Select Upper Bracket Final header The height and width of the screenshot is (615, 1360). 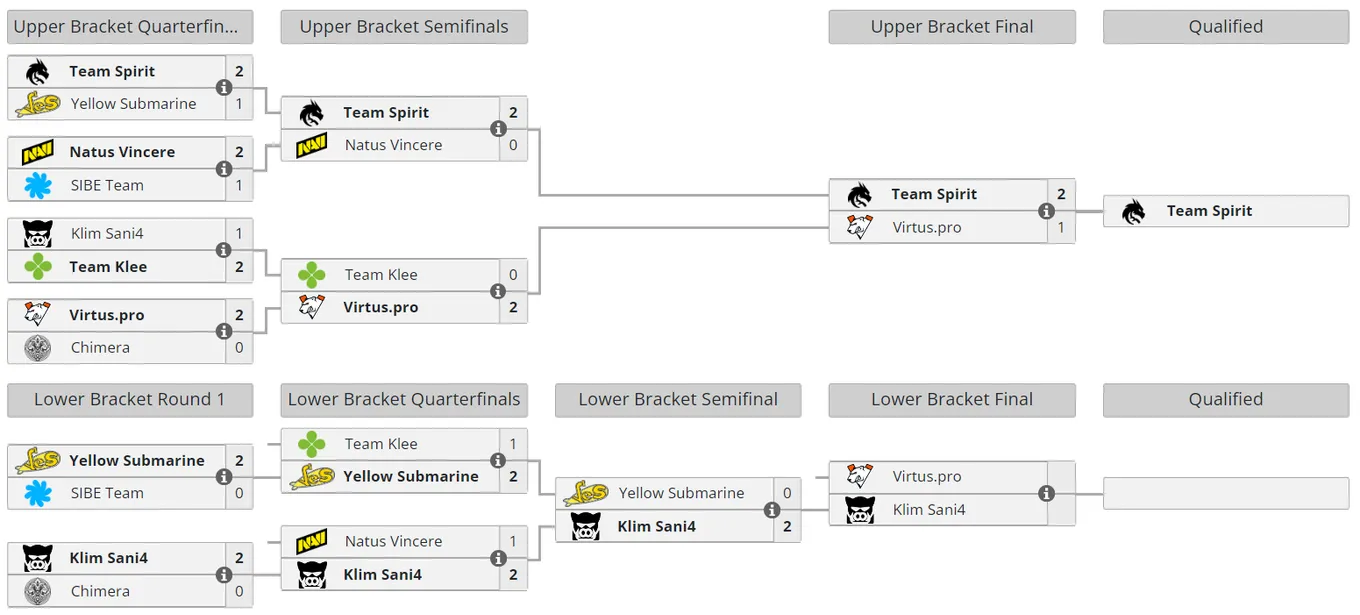tap(952, 27)
